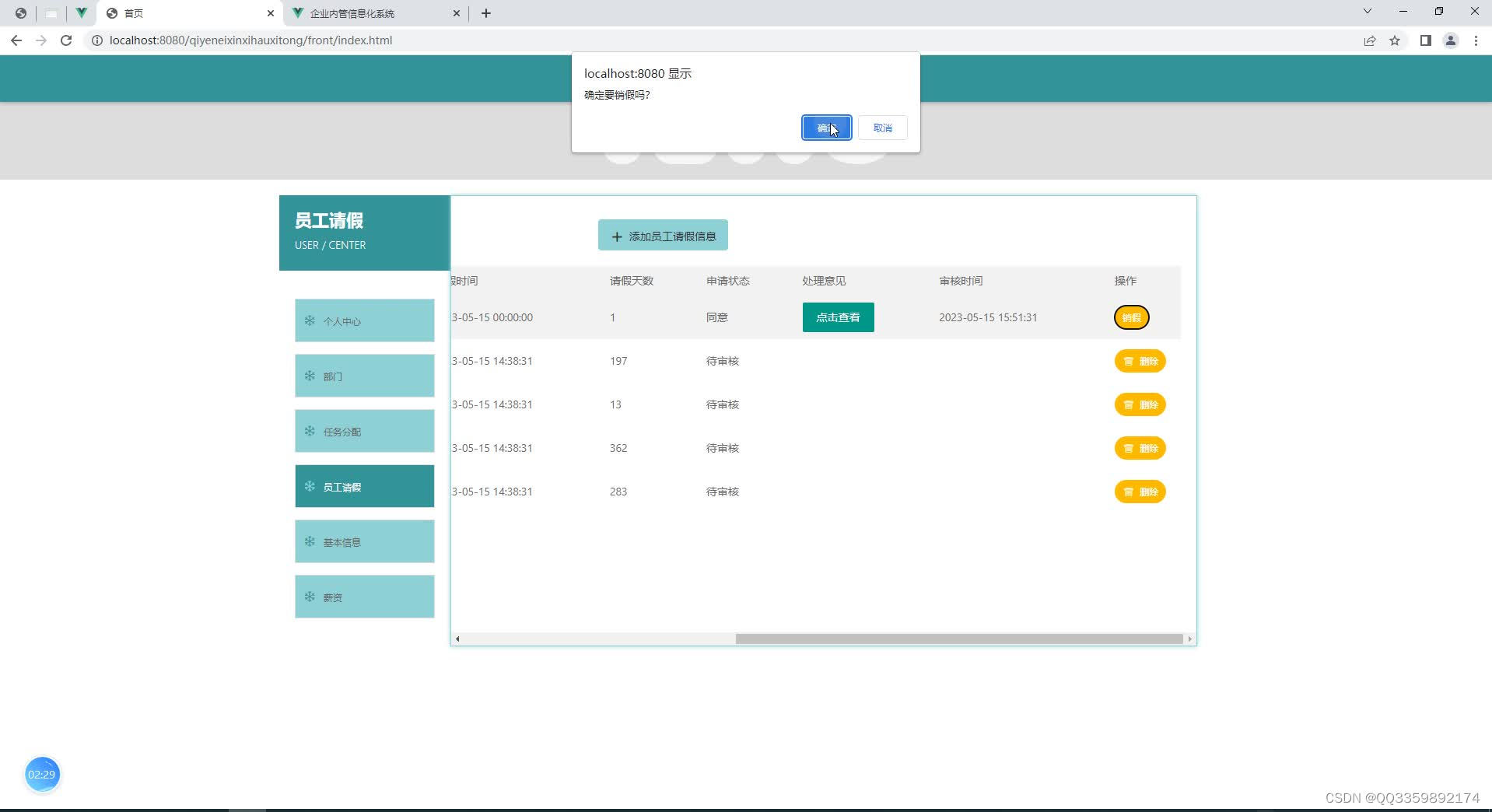This screenshot has height=812, width=1492.
Task: Go forward to the next page
Action: tap(41, 40)
